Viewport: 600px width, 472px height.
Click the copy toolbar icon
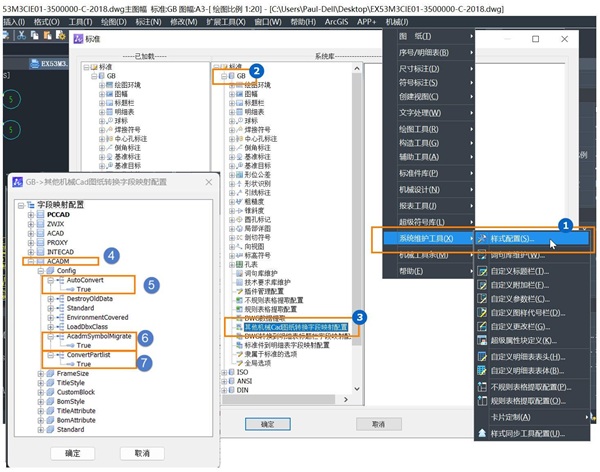pyautogui.click(x=35, y=35)
